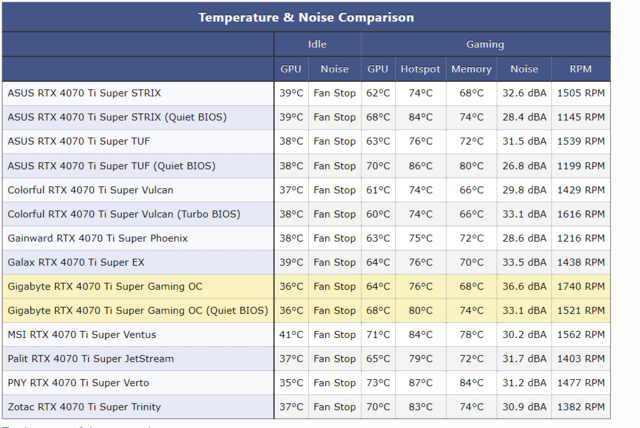Click highlighted Gigabyte Gaming OC (Quiet BIOS) row

136,311
